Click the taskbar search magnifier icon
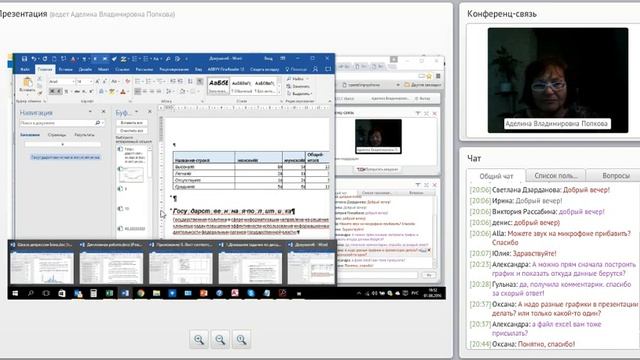Viewport: 640px width, 360px height. [31, 293]
